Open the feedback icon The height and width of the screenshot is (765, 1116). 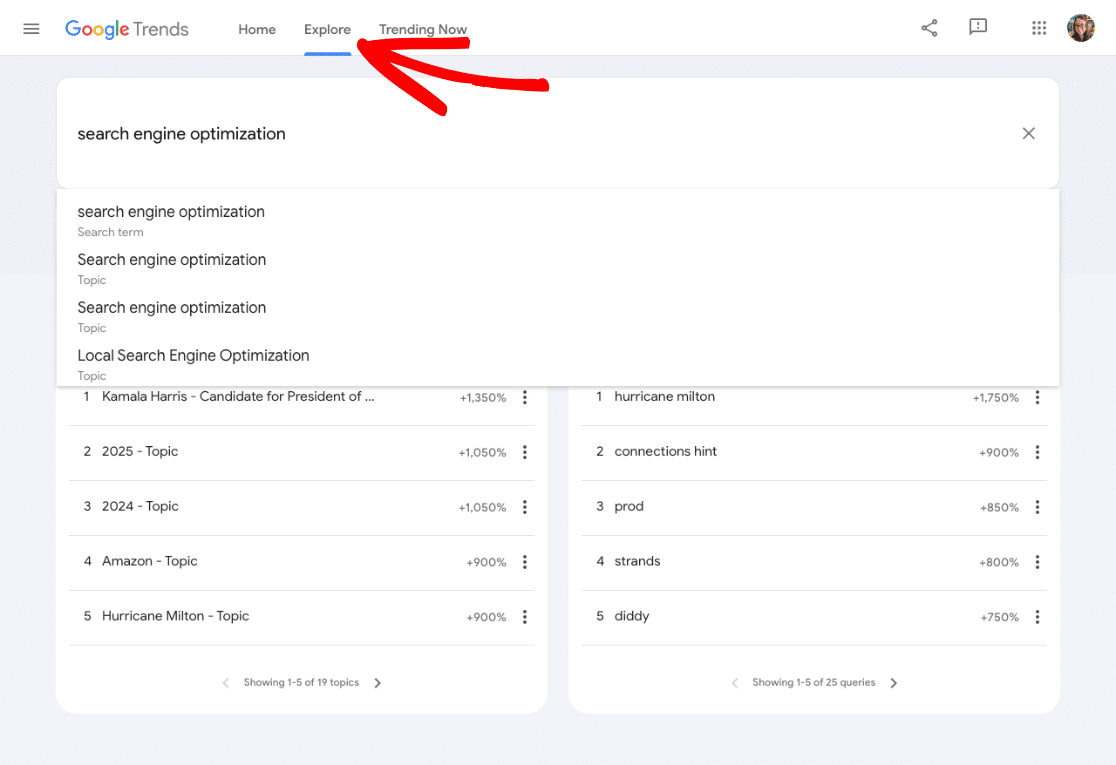[977, 28]
